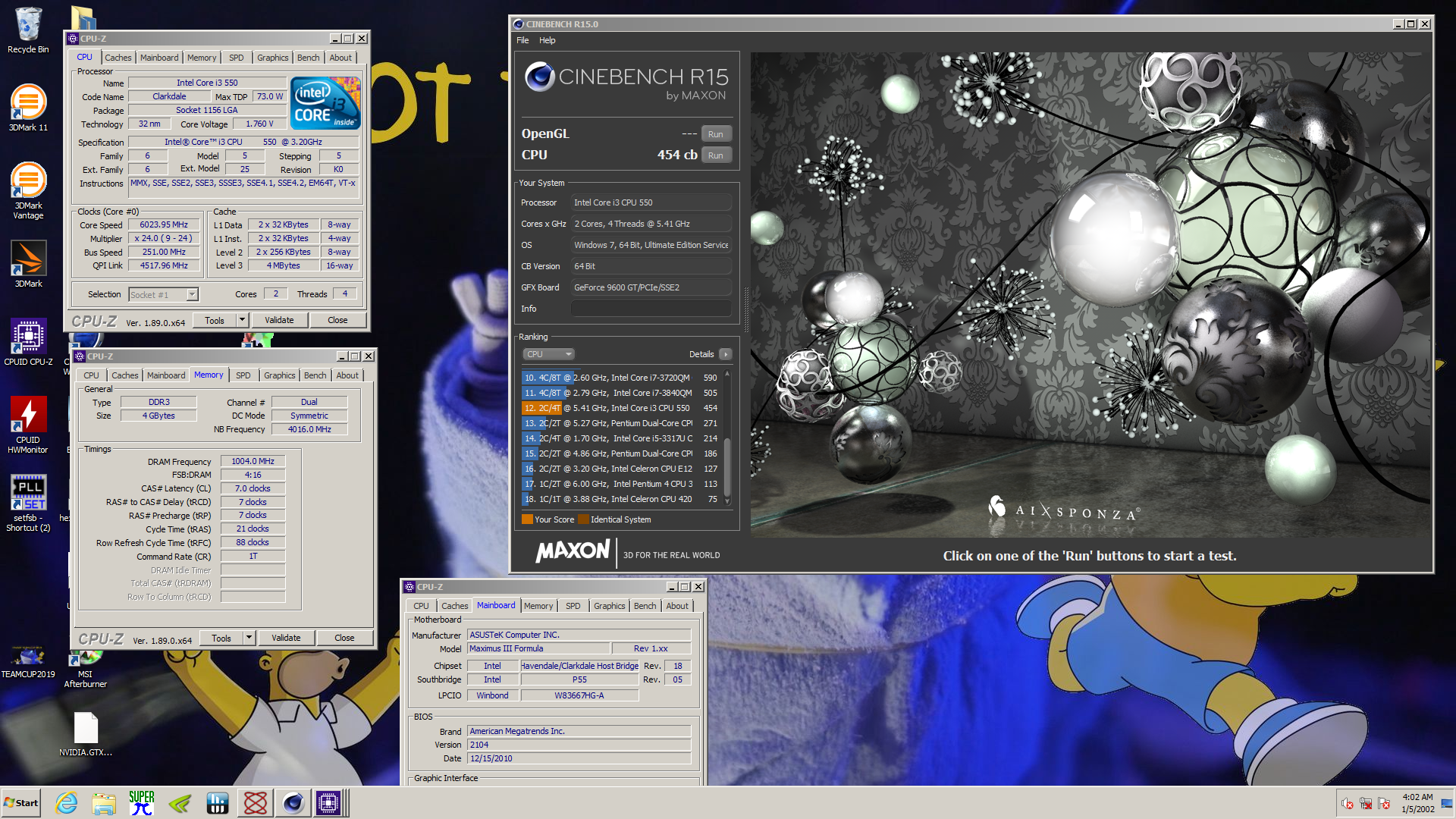Expand Tools dropdown arrow in Memory CPU-Z window
The height and width of the screenshot is (819, 1456).
coord(249,638)
